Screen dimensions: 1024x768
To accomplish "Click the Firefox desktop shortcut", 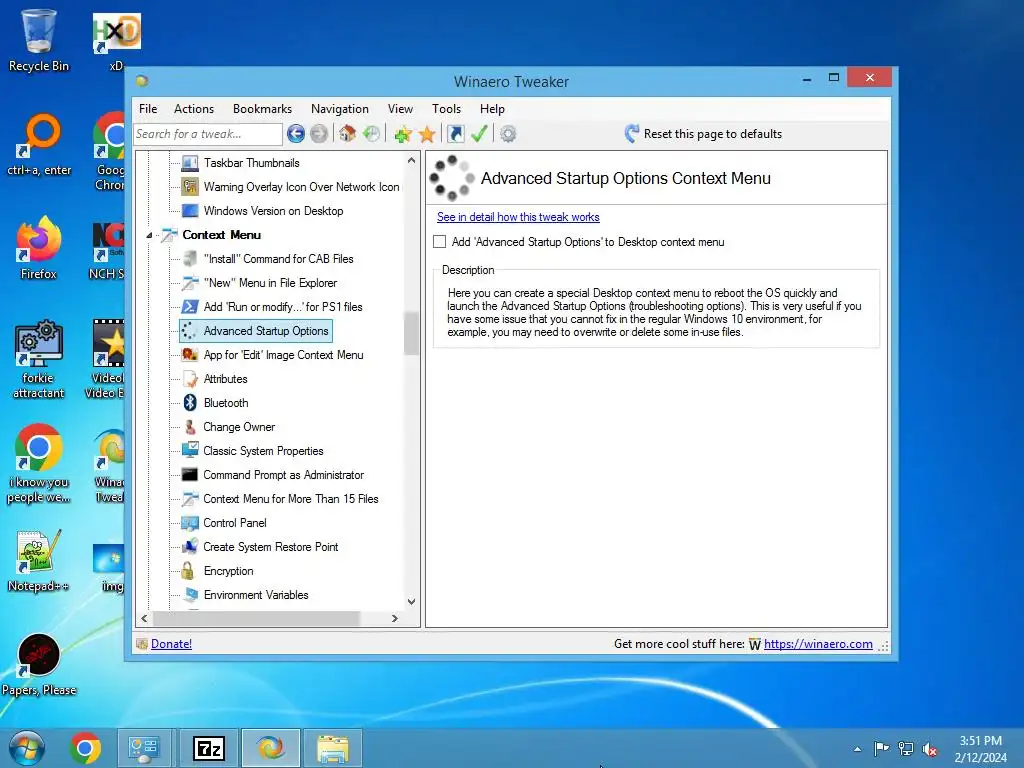I will coord(39,248).
